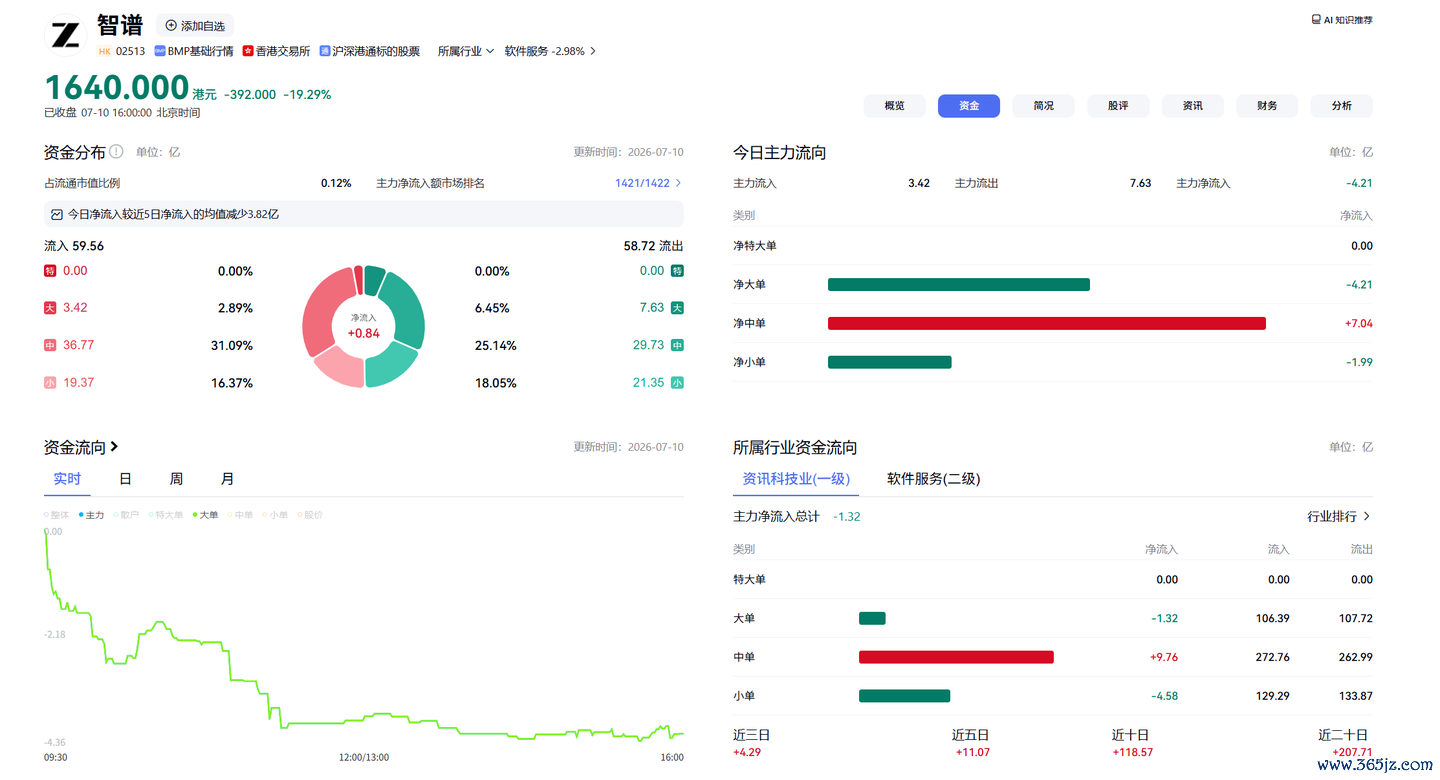1440x780 pixels.
Task: Toggle the 主力 series in chart legend
Action: click(91, 515)
